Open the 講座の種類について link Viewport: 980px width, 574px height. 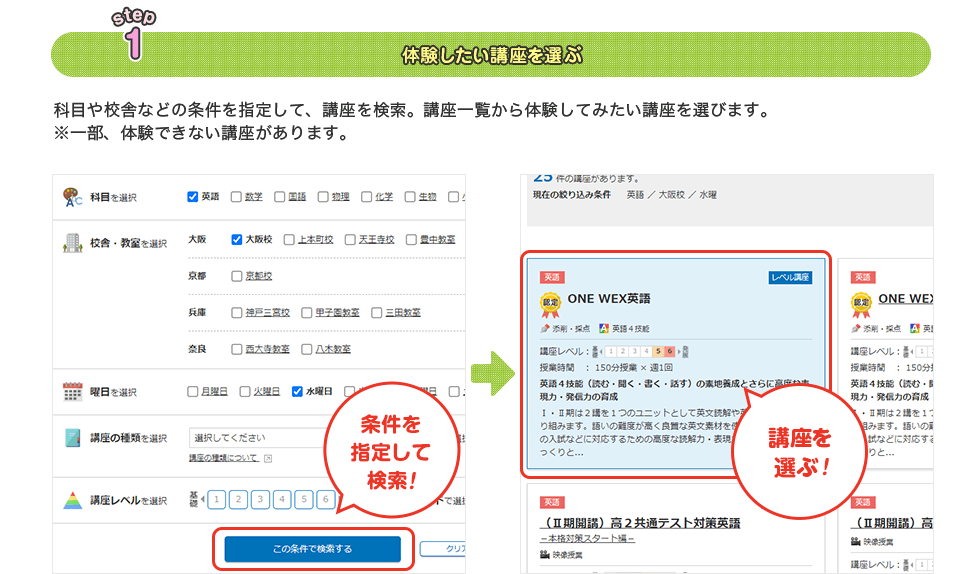(224, 458)
